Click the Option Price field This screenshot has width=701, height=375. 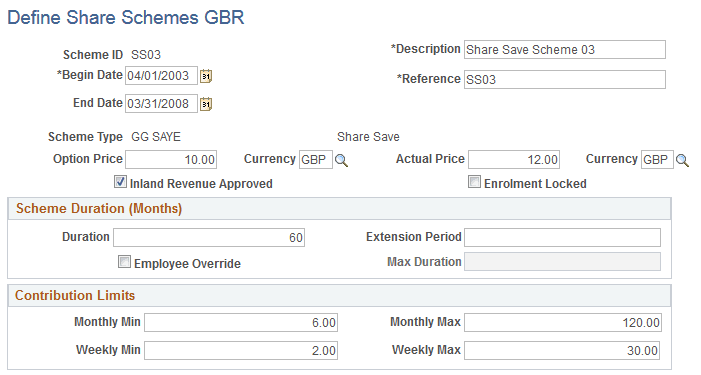coord(171,160)
